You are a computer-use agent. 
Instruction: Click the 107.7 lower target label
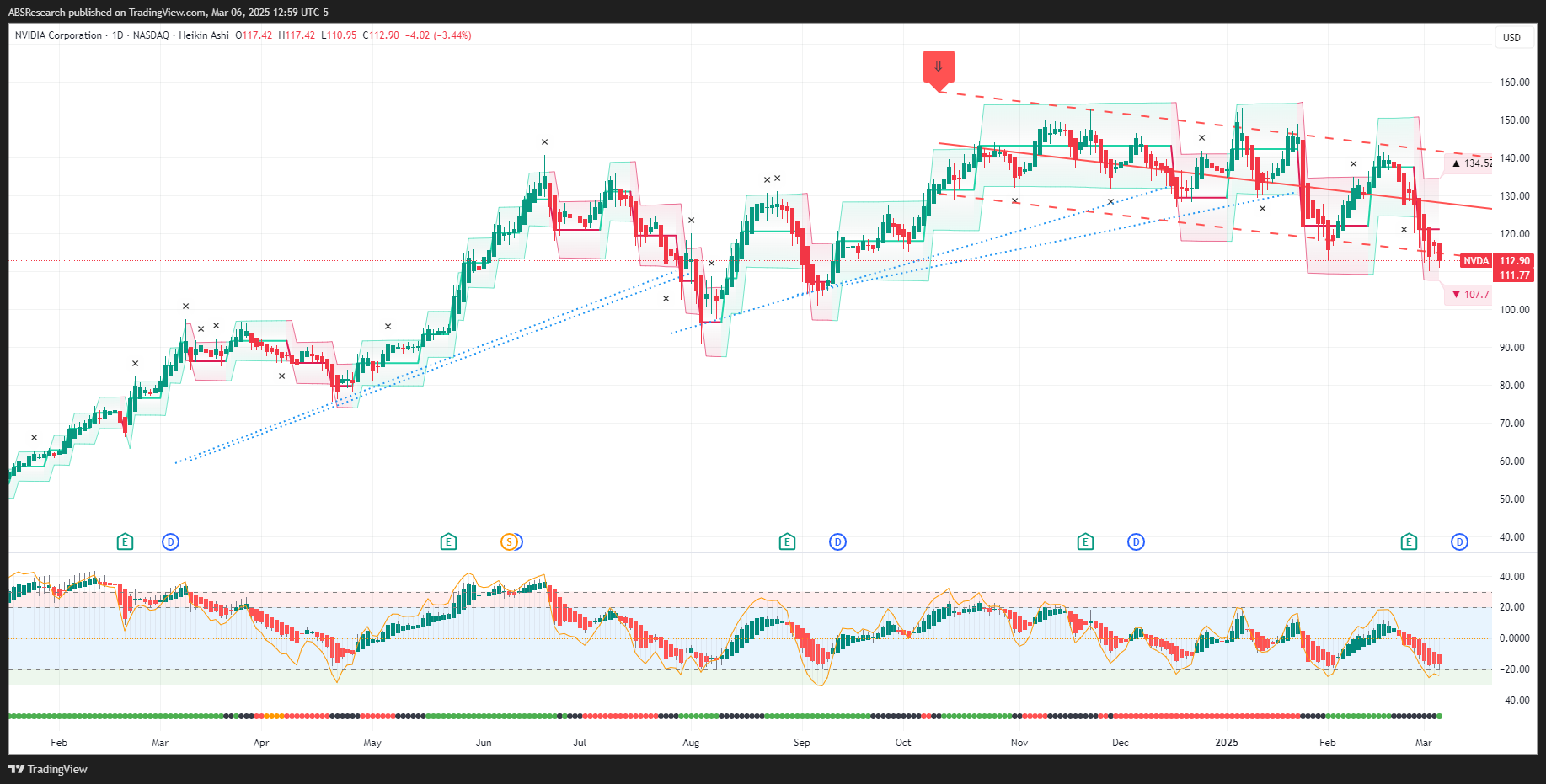[x=1470, y=295]
